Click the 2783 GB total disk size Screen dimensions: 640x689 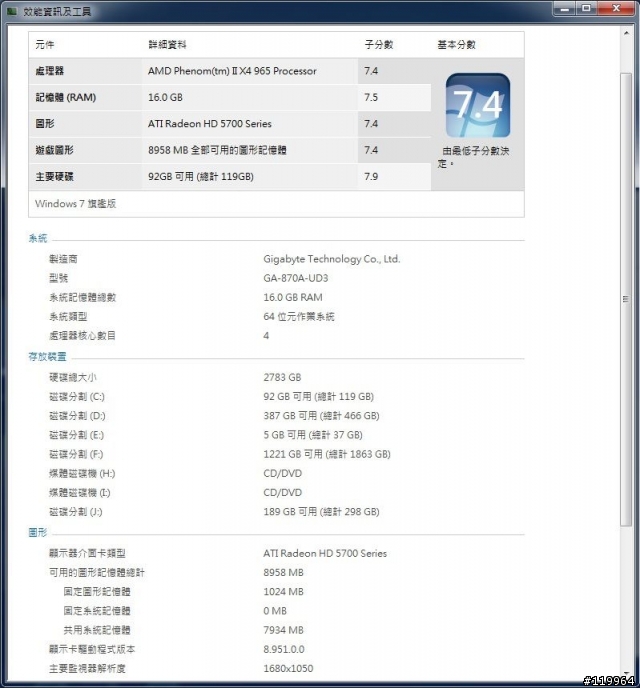[282, 377]
